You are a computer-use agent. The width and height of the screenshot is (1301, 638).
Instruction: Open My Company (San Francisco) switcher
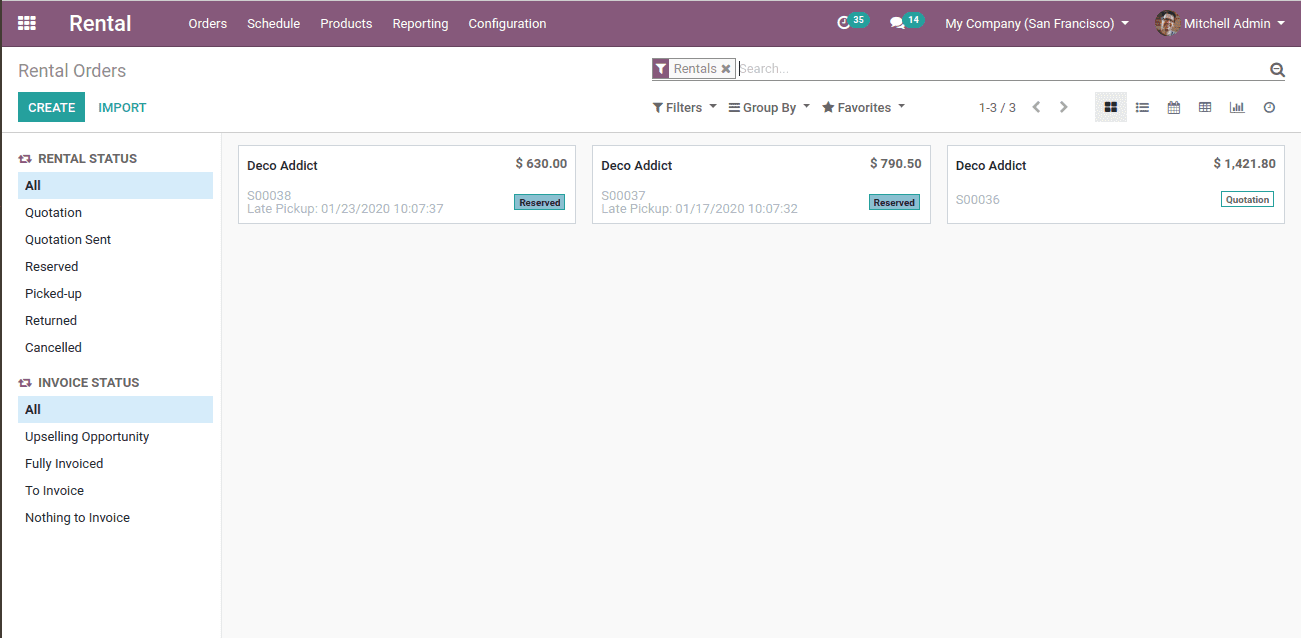click(1037, 23)
